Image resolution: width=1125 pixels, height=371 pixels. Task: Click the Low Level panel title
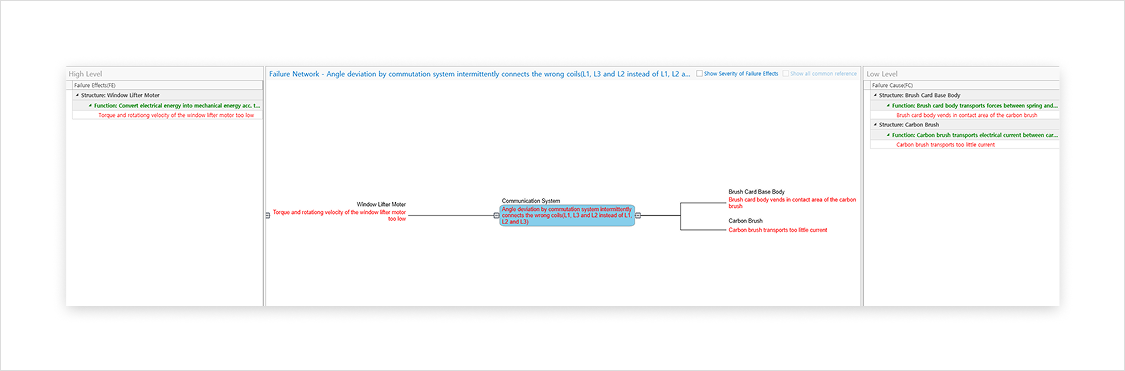[882, 74]
